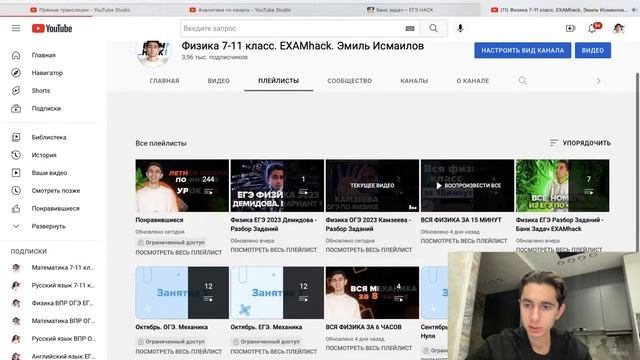Show more channel tabs arrow
This screenshot has height=360, width=640.
pyautogui.click(x=598, y=81)
